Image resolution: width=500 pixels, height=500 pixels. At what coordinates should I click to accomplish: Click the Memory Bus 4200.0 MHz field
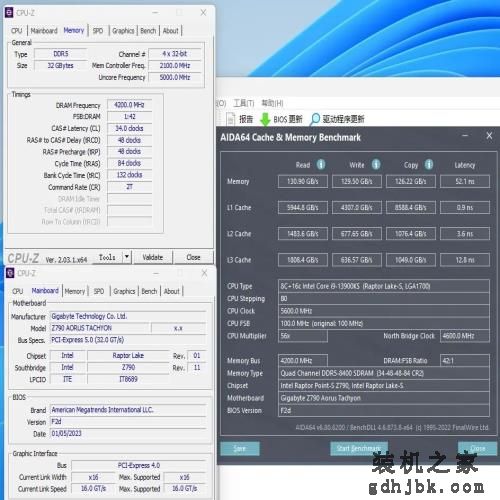tap(303, 361)
